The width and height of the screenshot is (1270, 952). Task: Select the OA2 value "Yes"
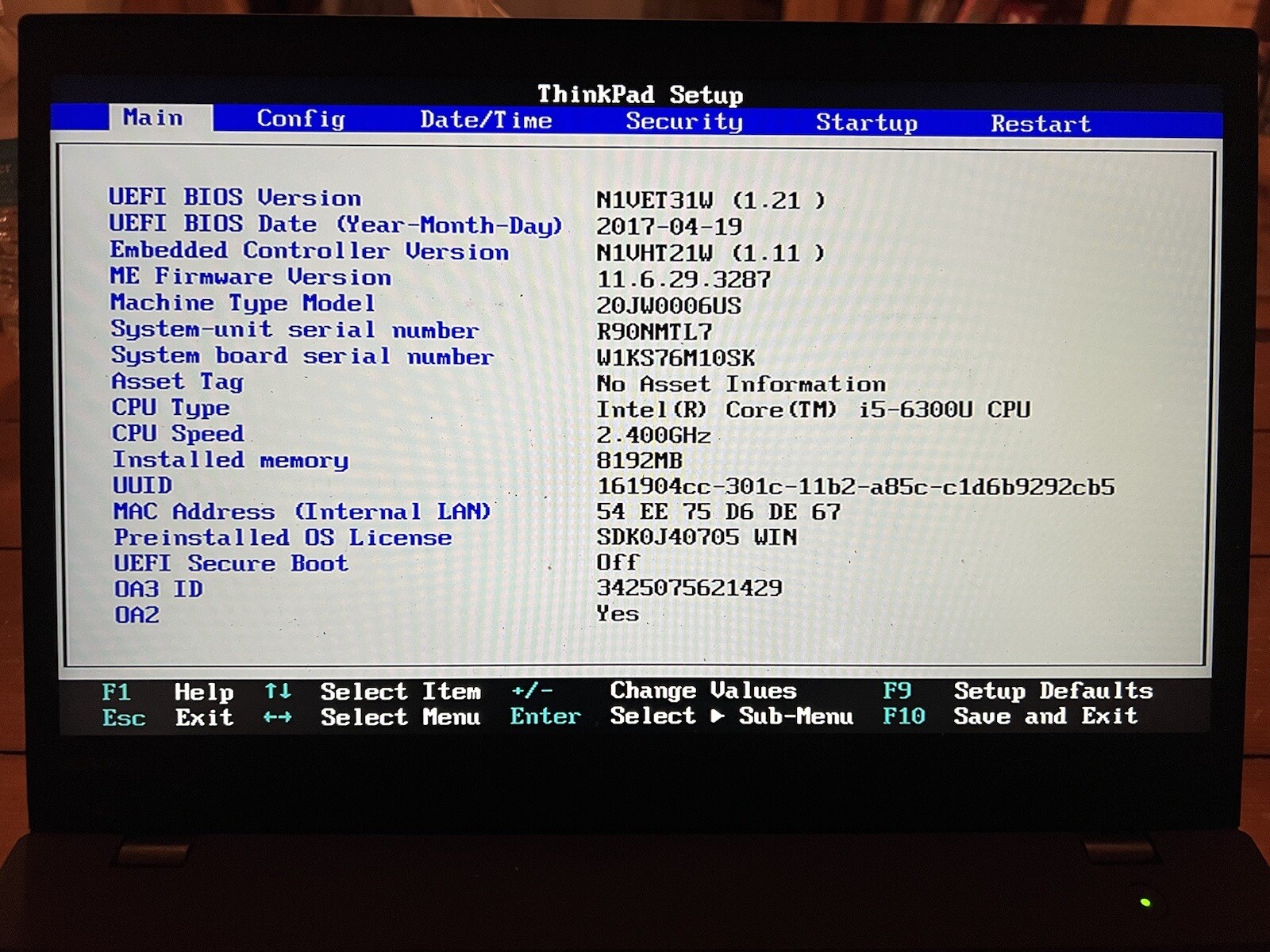pos(618,613)
